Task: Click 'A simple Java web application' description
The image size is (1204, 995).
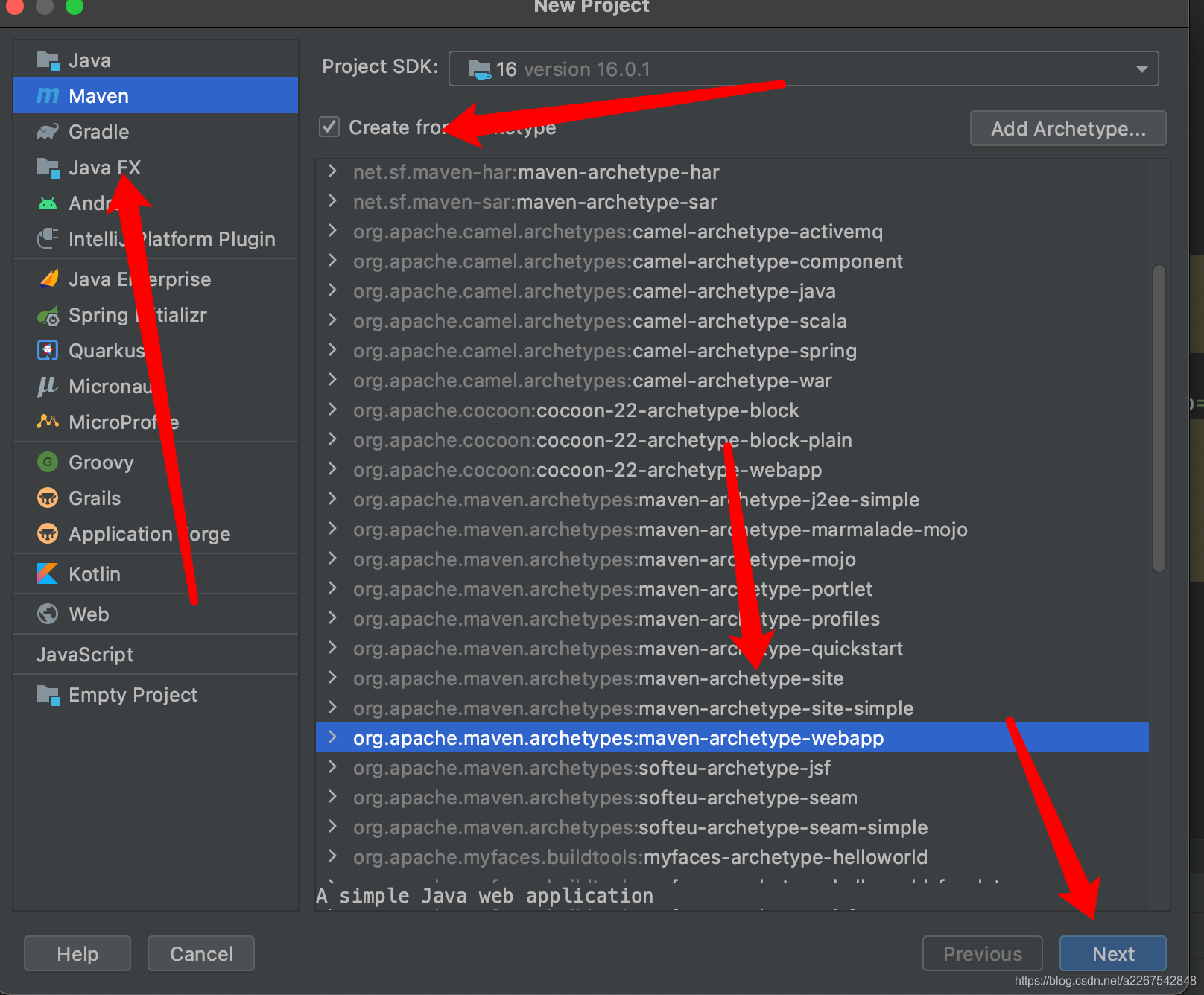Action: [485, 896]
